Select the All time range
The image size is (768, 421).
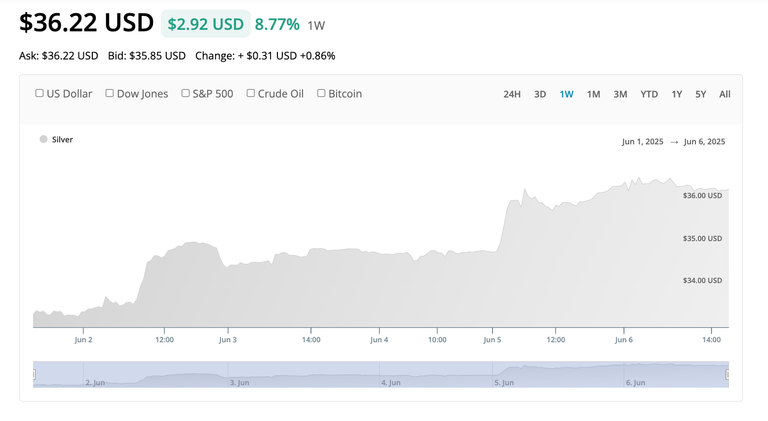(724, 94)
